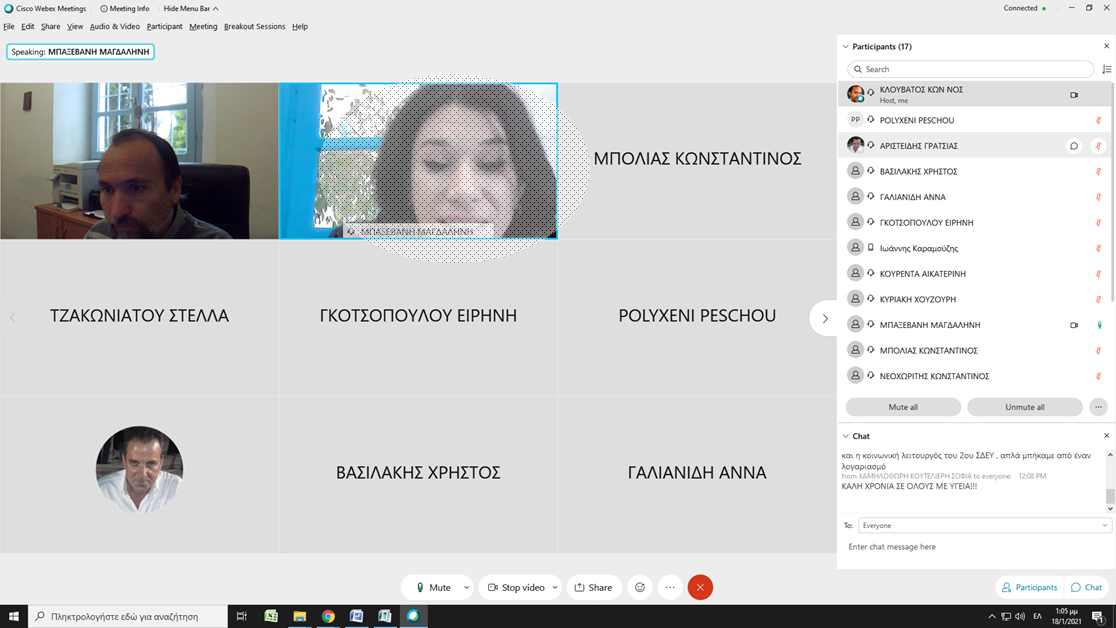
Task: Open the Breakout Sessions menu
Action: click(254, 26)
